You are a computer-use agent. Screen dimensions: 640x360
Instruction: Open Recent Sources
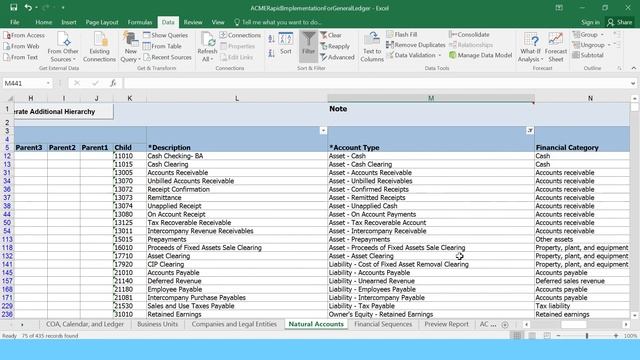click(167, 58)
